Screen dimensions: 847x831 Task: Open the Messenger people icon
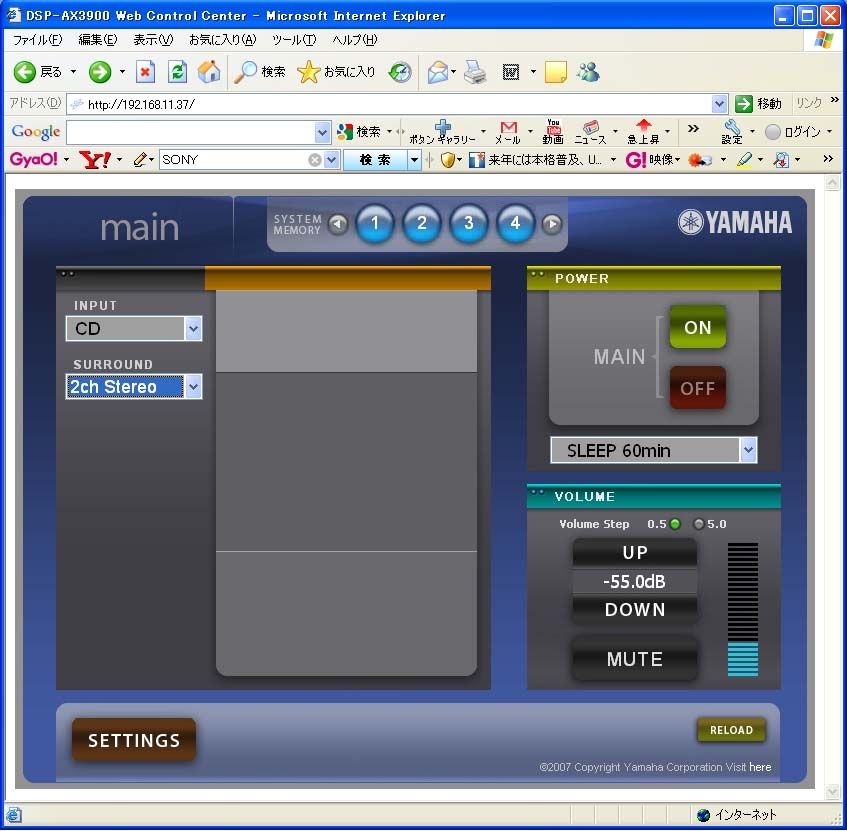(x=588, y=72)
